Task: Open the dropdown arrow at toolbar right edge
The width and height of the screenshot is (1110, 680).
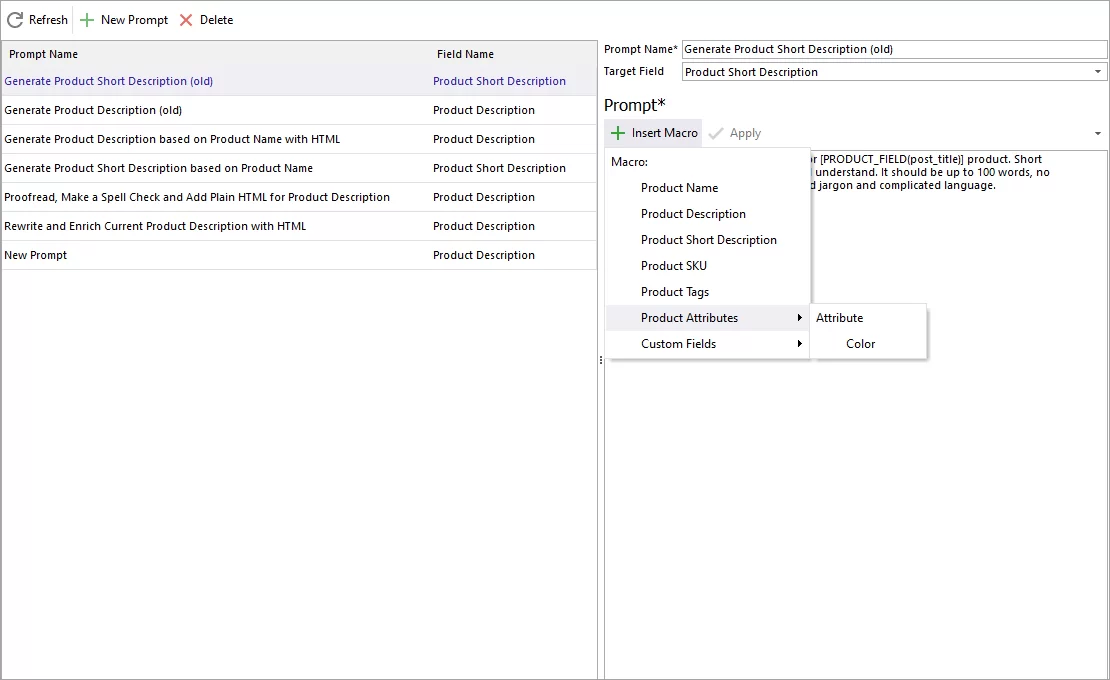Action: [x=1097, y=132]
